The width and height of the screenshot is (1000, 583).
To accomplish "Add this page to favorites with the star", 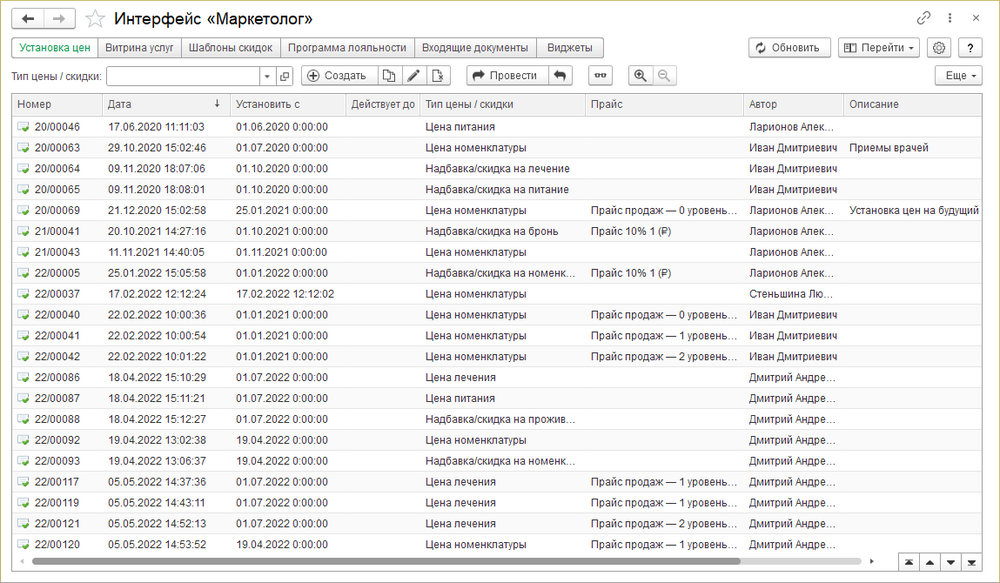I will (x=94, y=19).
